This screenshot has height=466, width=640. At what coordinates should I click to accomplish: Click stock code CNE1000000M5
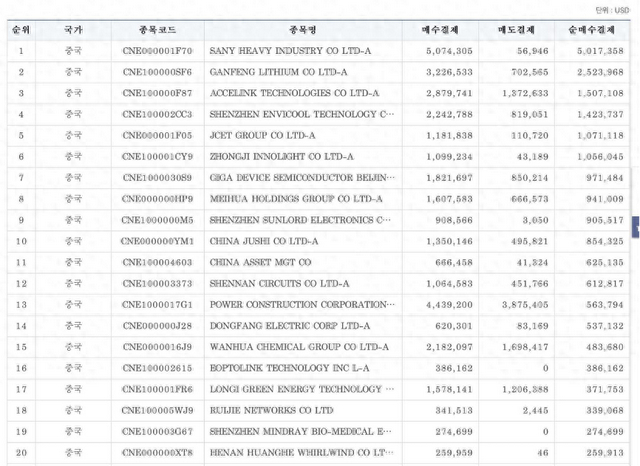pos(158,220)
